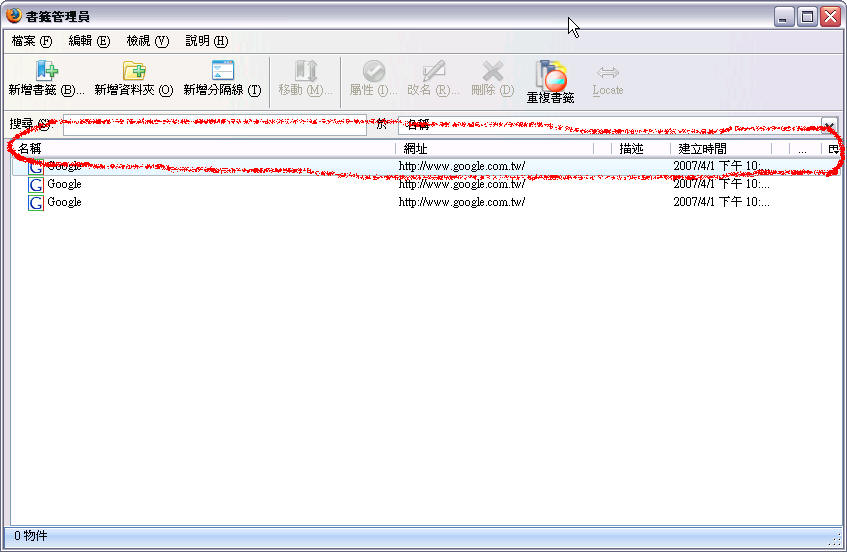847x552 pixels.
Task: Click the Duplicate Bookmarks (重複書籤) icon
Action: coord(551,75)
